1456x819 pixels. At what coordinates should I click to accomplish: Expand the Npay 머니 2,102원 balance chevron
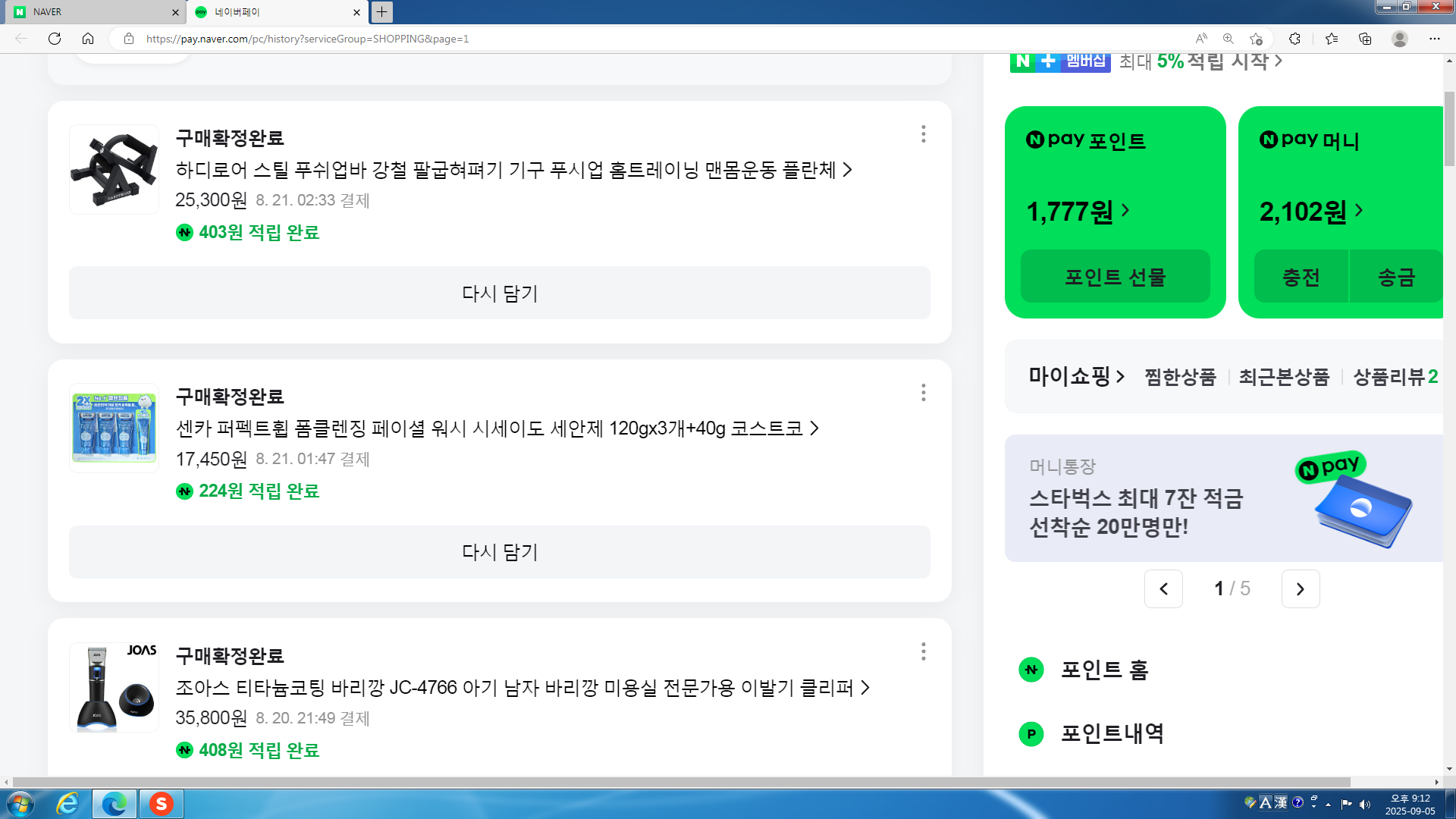click(1359, 210)
